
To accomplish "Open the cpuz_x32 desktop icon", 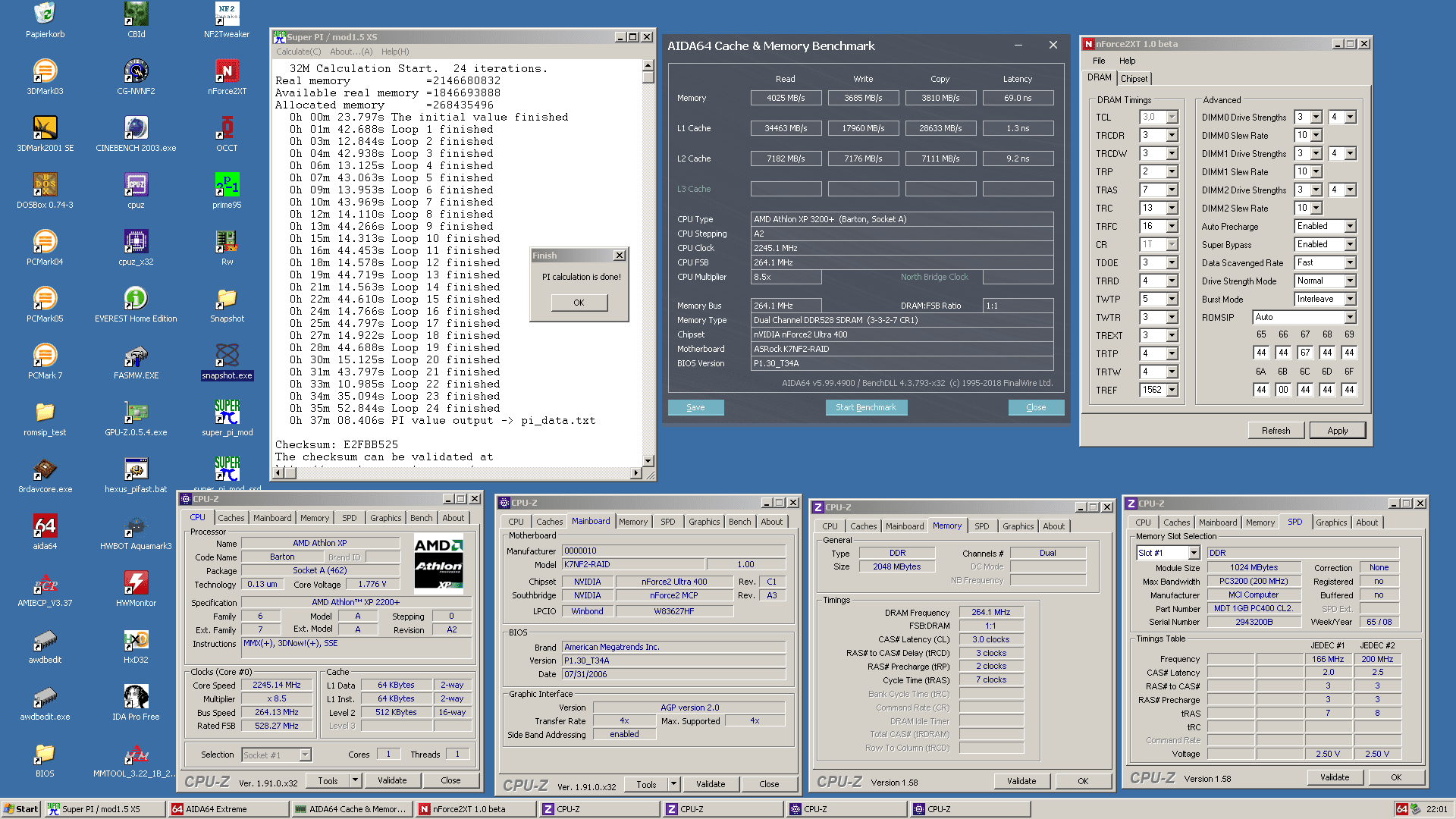I will [136, 247].
